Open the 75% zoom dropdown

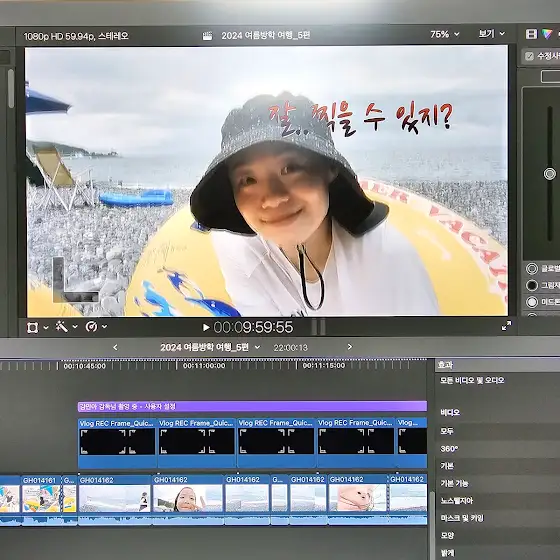tap(445, 34)
